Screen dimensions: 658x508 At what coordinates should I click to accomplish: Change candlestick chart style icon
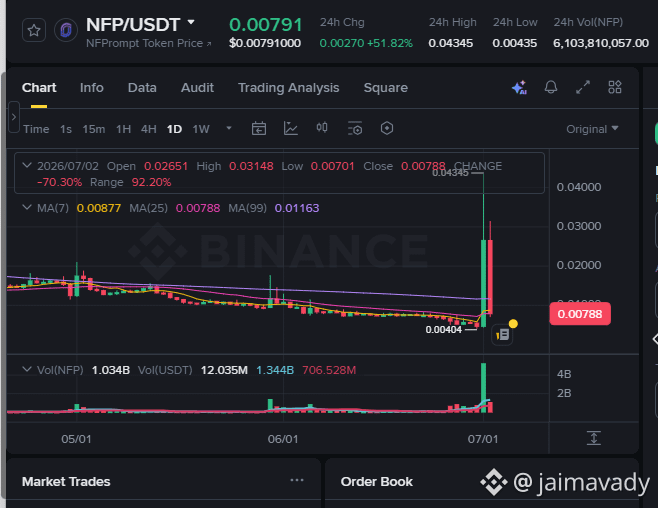[x=322, y=128]
